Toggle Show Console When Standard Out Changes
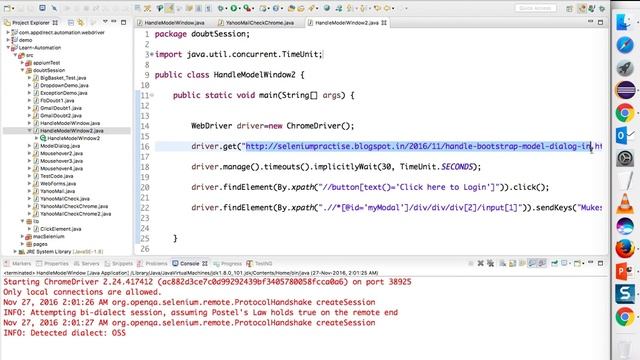The width and height of the screenshot is (640, 360). (x=532, y=263)
